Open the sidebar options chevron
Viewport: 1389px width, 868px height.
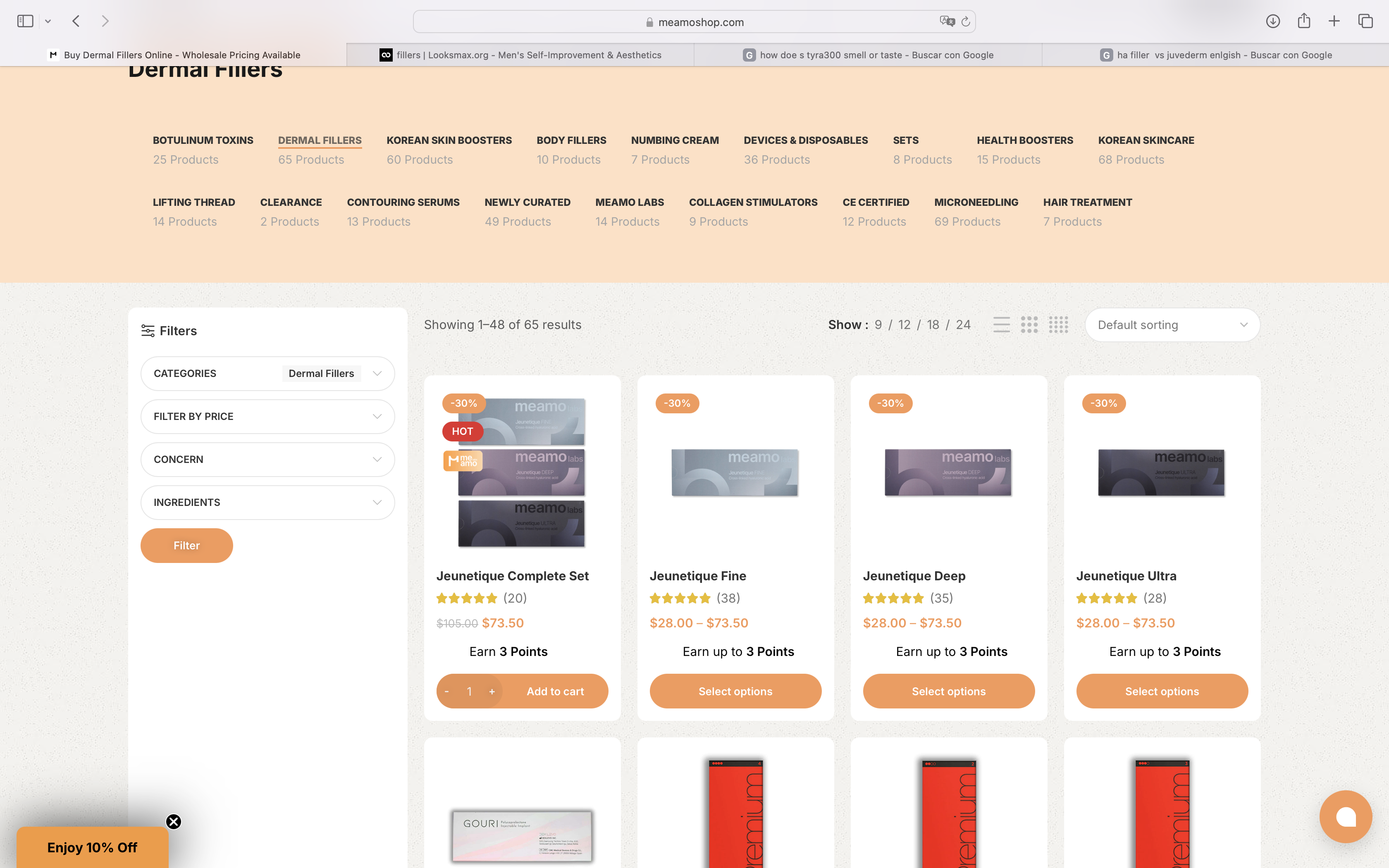[x=48, y=21]
